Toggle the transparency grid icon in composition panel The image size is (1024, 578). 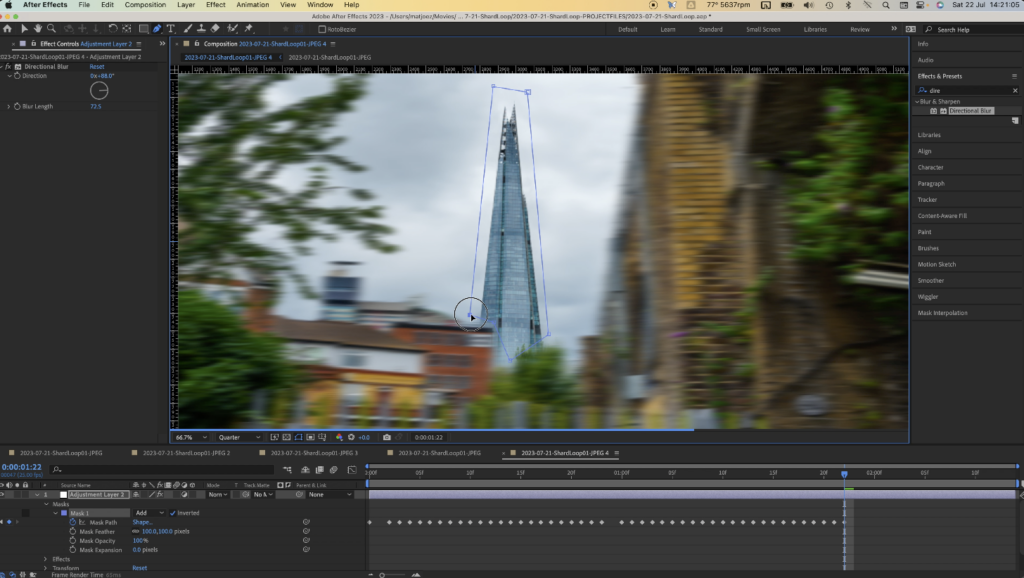[x=287, y=437]
